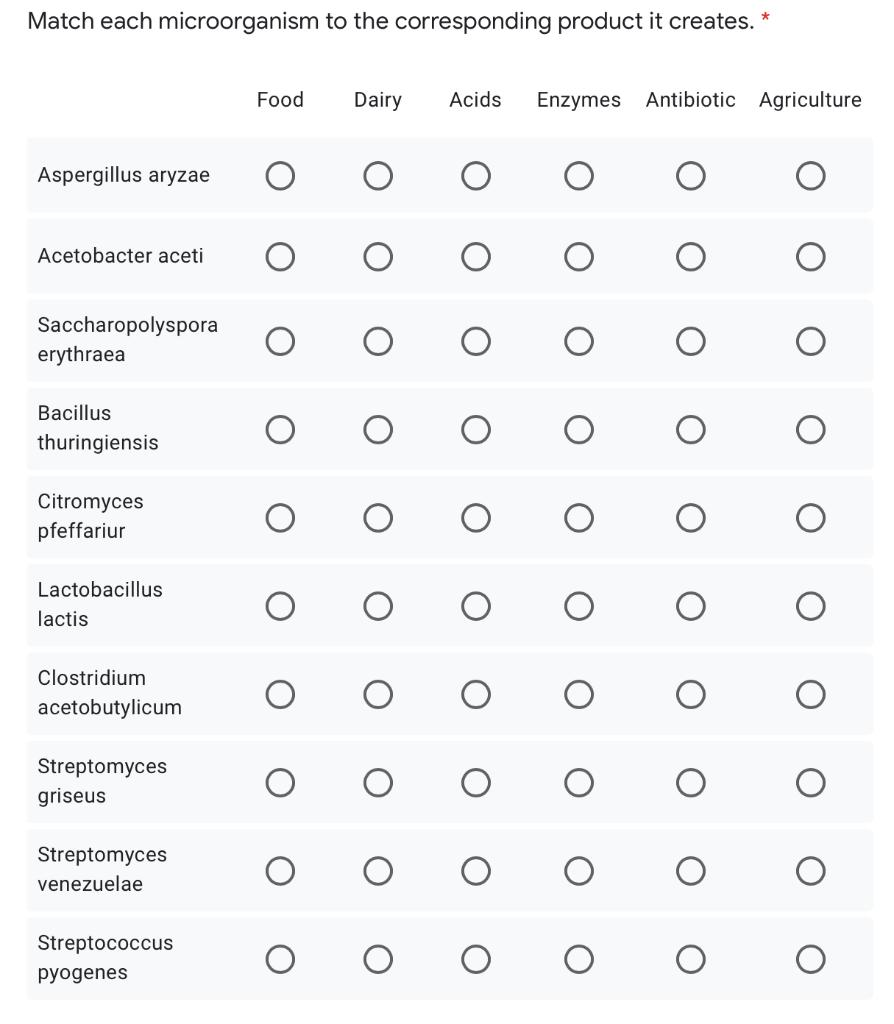The image size is (894, 1024).
Task: Mark Aspergillus aryzae under Enzymes
Action: [x=578, y=174]
